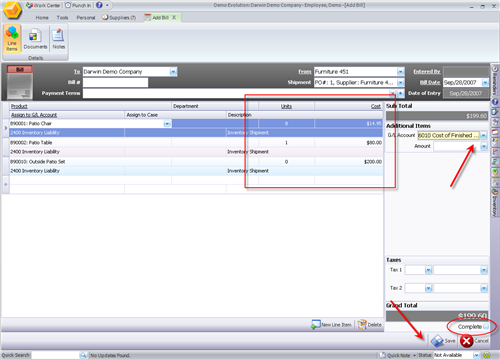Viewport: 500px width, 360px height.
Task: Click the Entered By link label
Action: (427, 72)
